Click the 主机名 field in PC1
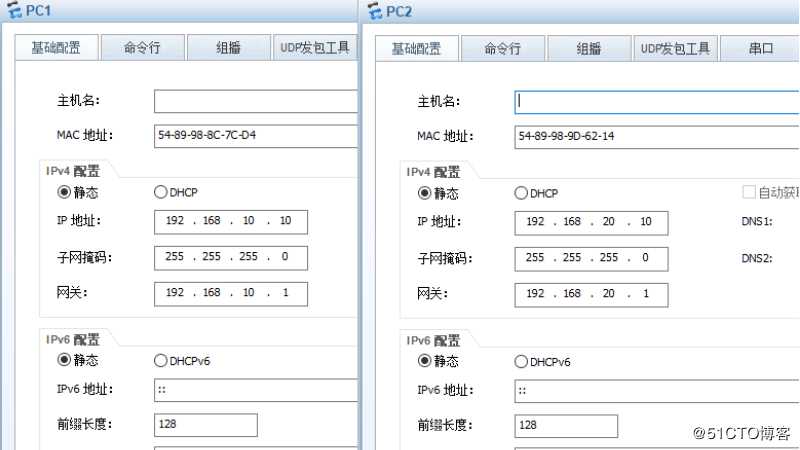The width and height of the screenshot is (800, 450). coord(256,101)
